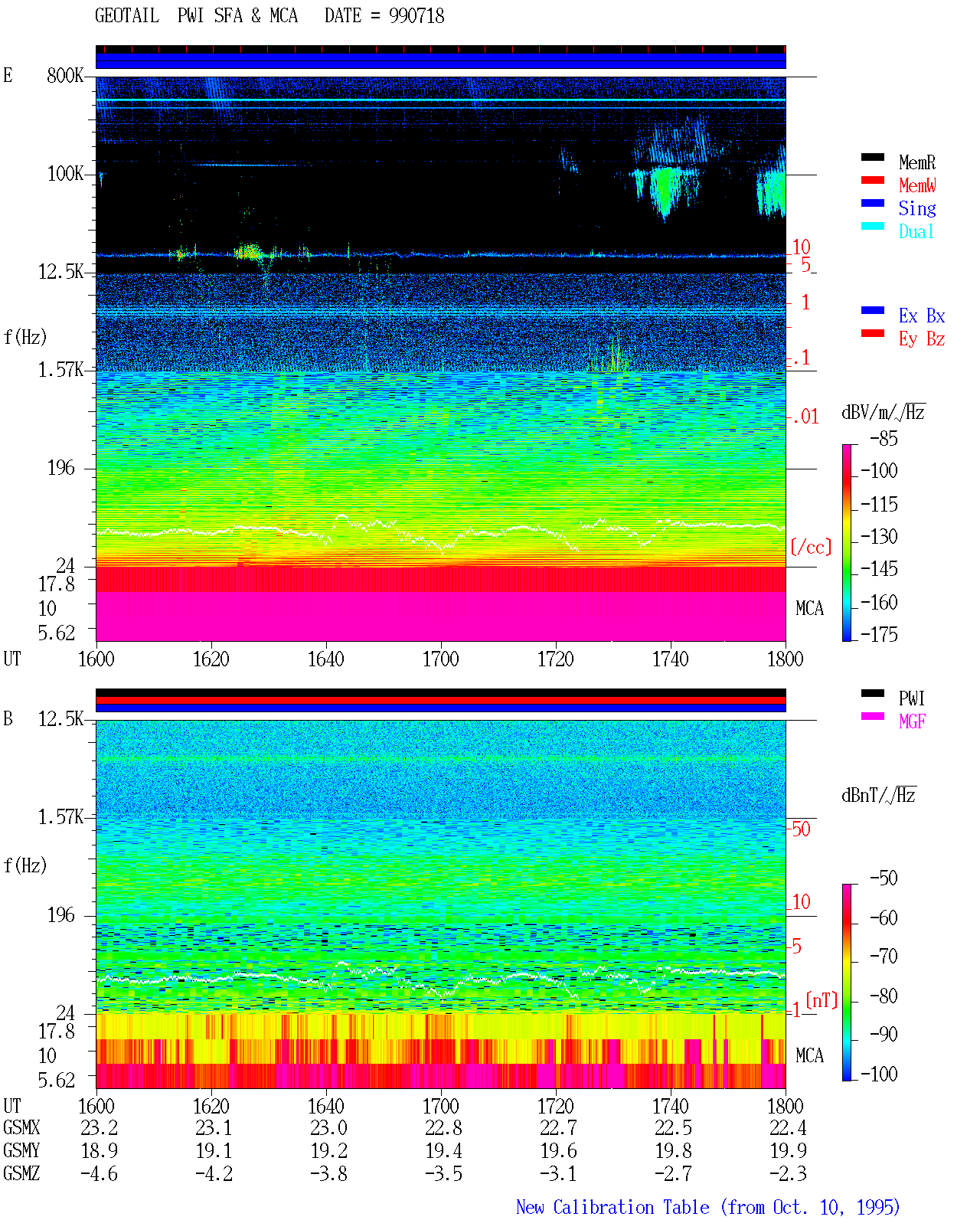This screenshot has height=1220, width=980.
Task: Click the red 50 nT scale label
Action: tap(801, 829)
